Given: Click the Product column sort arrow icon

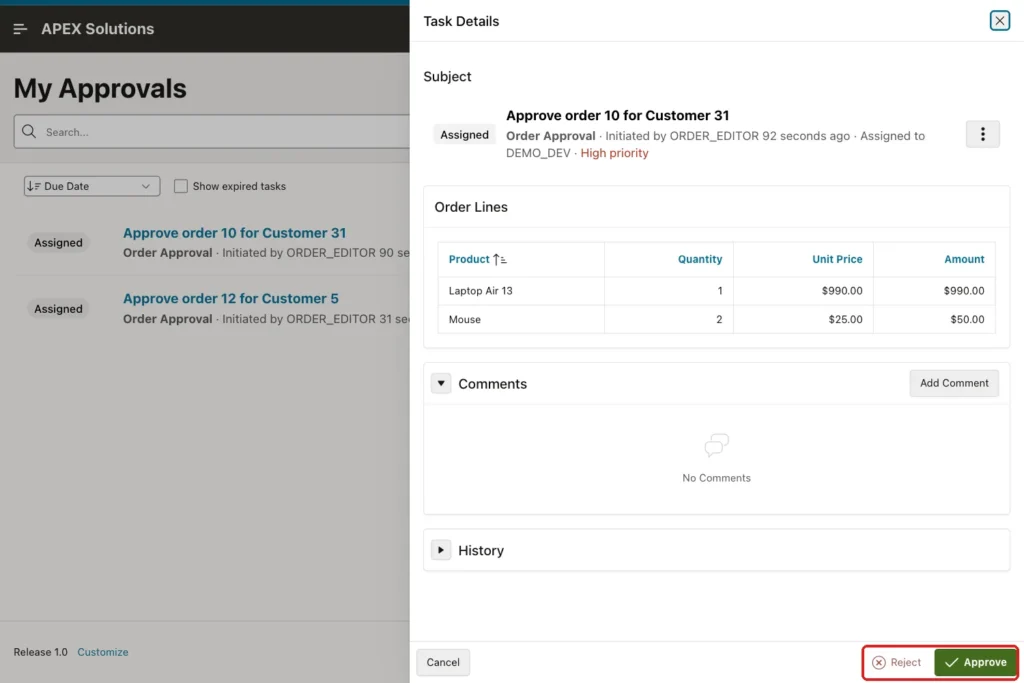Looking at the screenshot, I should point(500,259).
